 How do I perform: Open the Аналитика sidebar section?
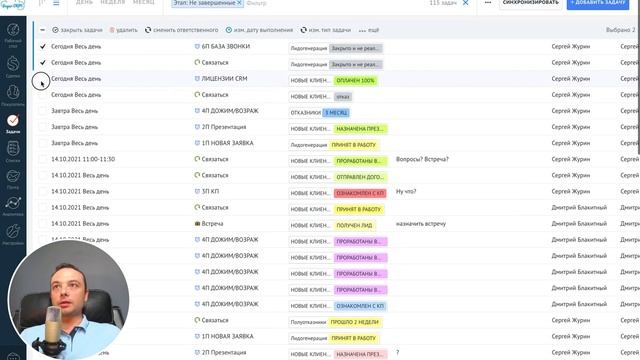[x=13, y=206]
